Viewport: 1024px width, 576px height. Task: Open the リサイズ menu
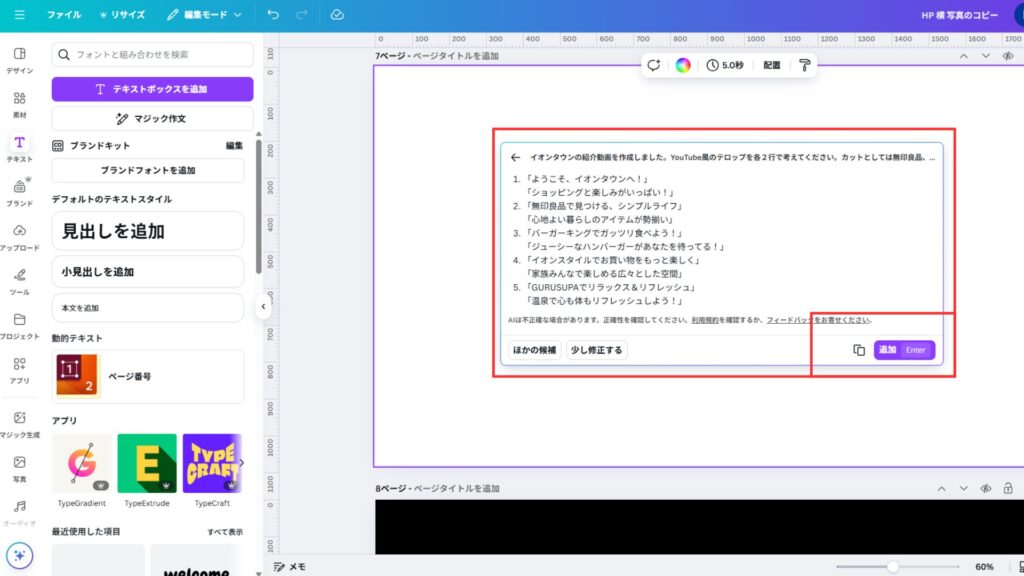tap(122, 15)
